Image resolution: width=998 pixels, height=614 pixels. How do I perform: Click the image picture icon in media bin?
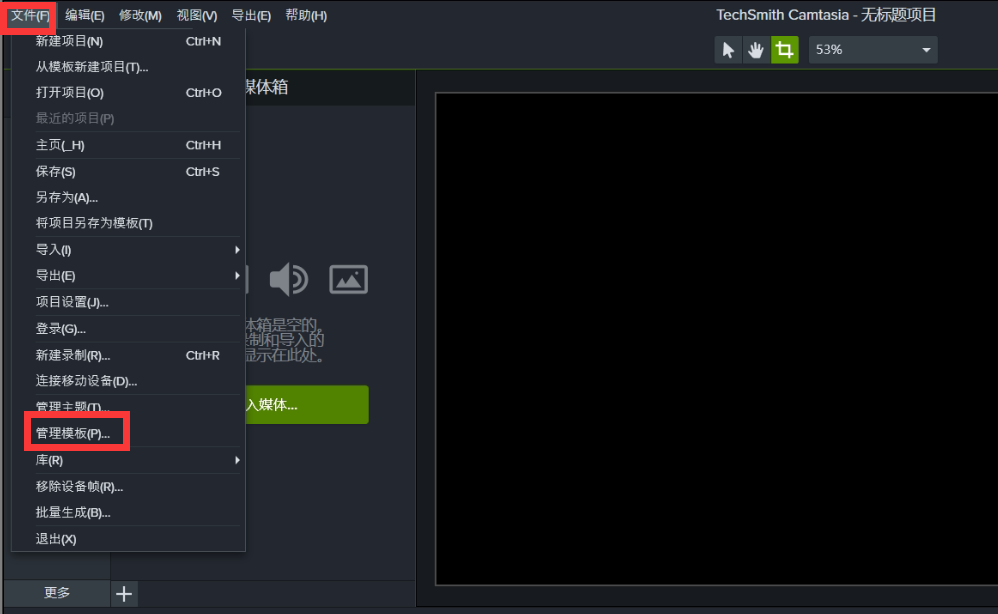point(348,279)
